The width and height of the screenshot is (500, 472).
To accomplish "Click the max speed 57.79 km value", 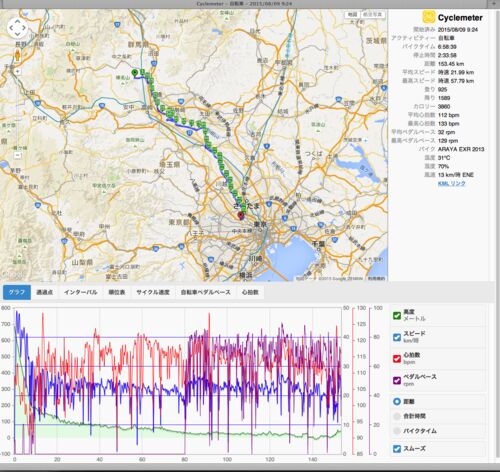I will 456,81.
